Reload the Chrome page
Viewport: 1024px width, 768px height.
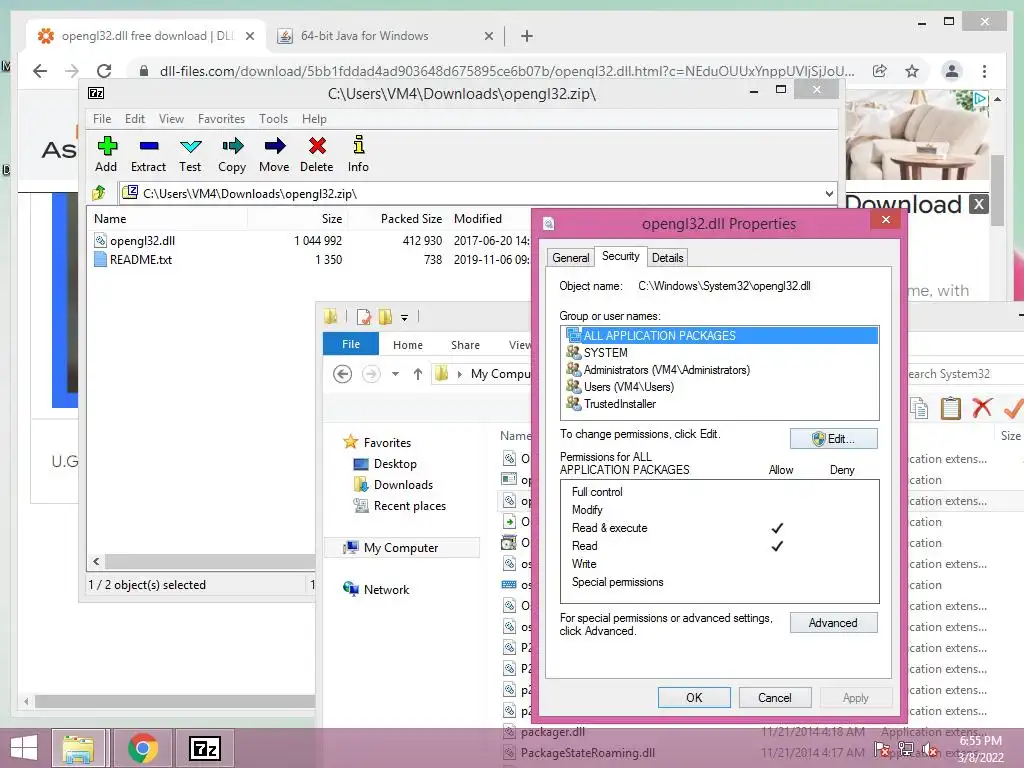pos(104,71)
